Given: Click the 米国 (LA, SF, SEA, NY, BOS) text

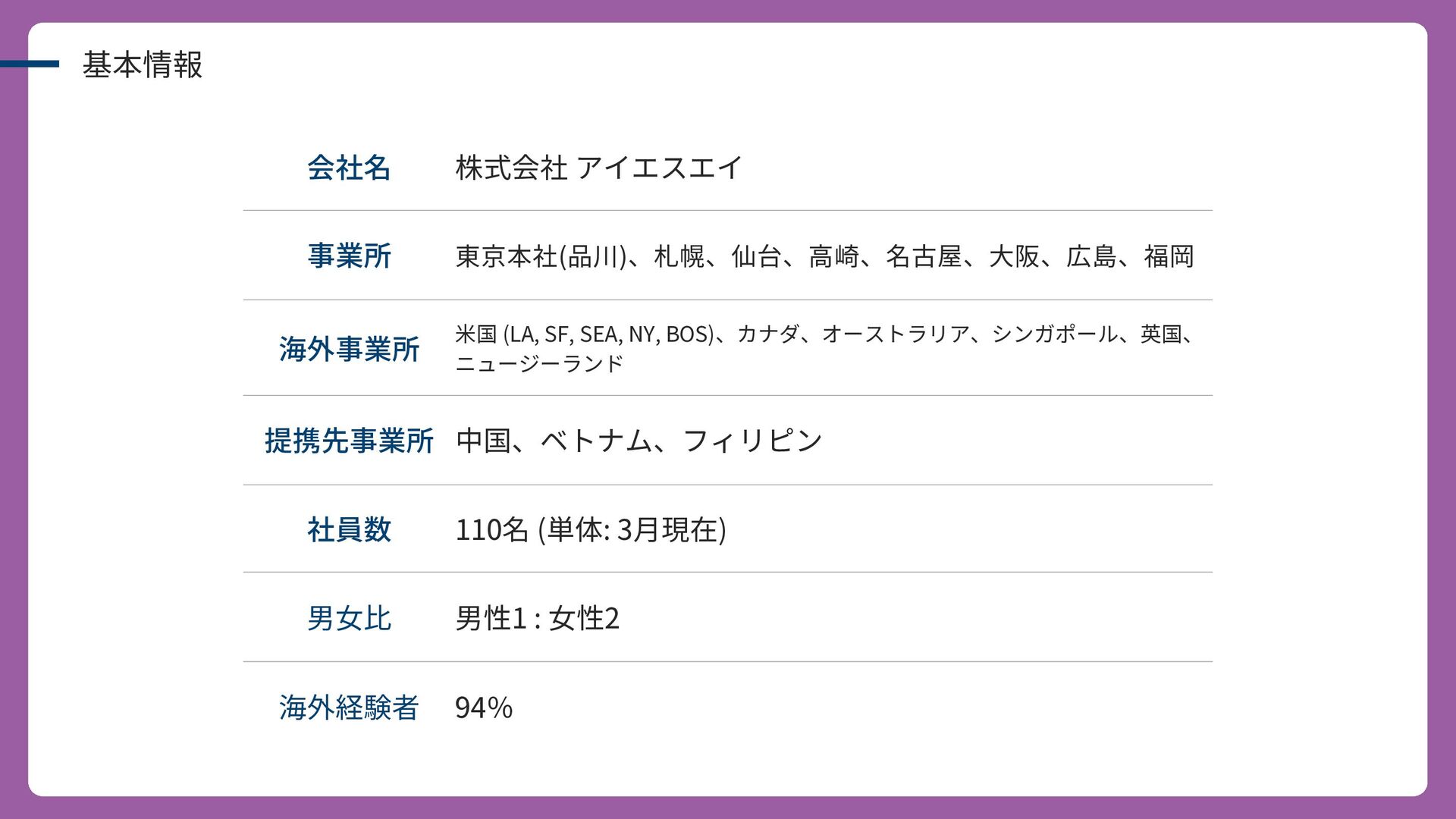Looking at the screenshot, I should pos(584,334).
